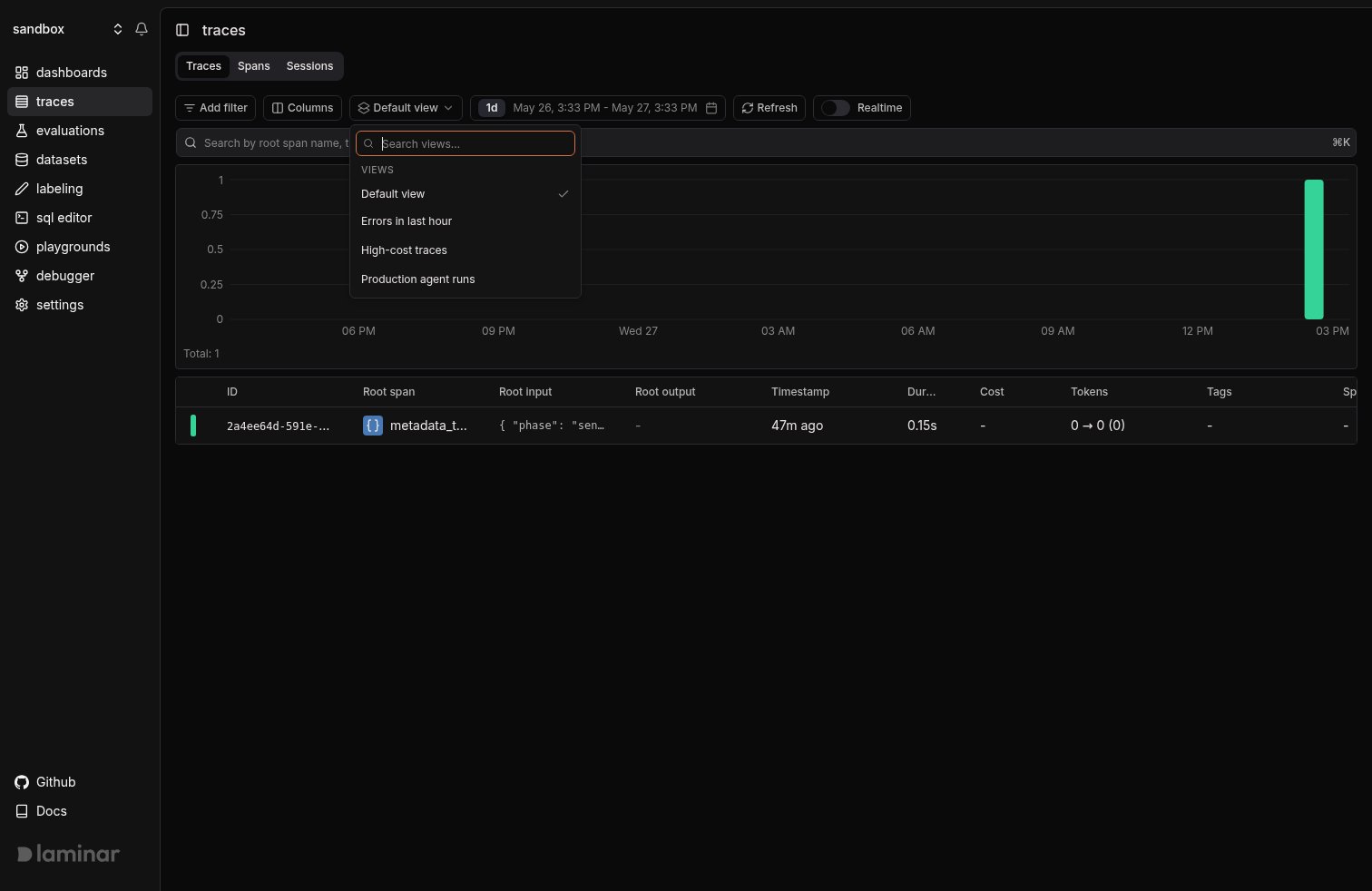Click the 0 → 0 (0) tokens cell
This screenshot has height=891, width=1372.
[1098, 426]
